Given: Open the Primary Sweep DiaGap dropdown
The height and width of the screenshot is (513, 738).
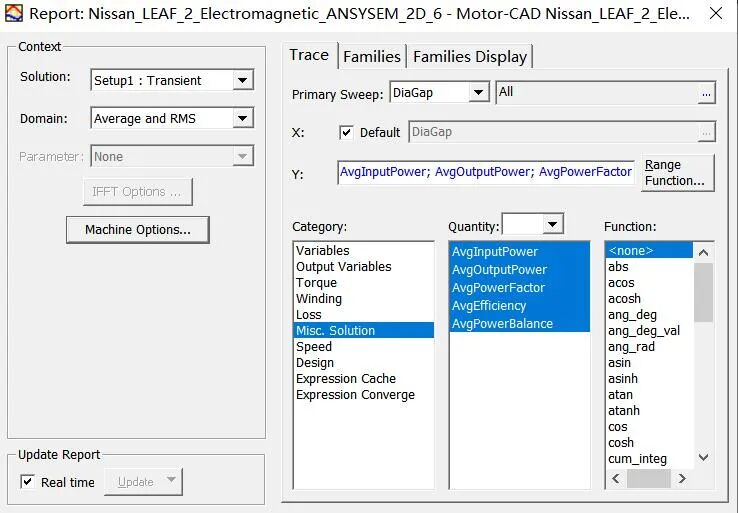Looking at the screenshot, I should coord(440,92).
